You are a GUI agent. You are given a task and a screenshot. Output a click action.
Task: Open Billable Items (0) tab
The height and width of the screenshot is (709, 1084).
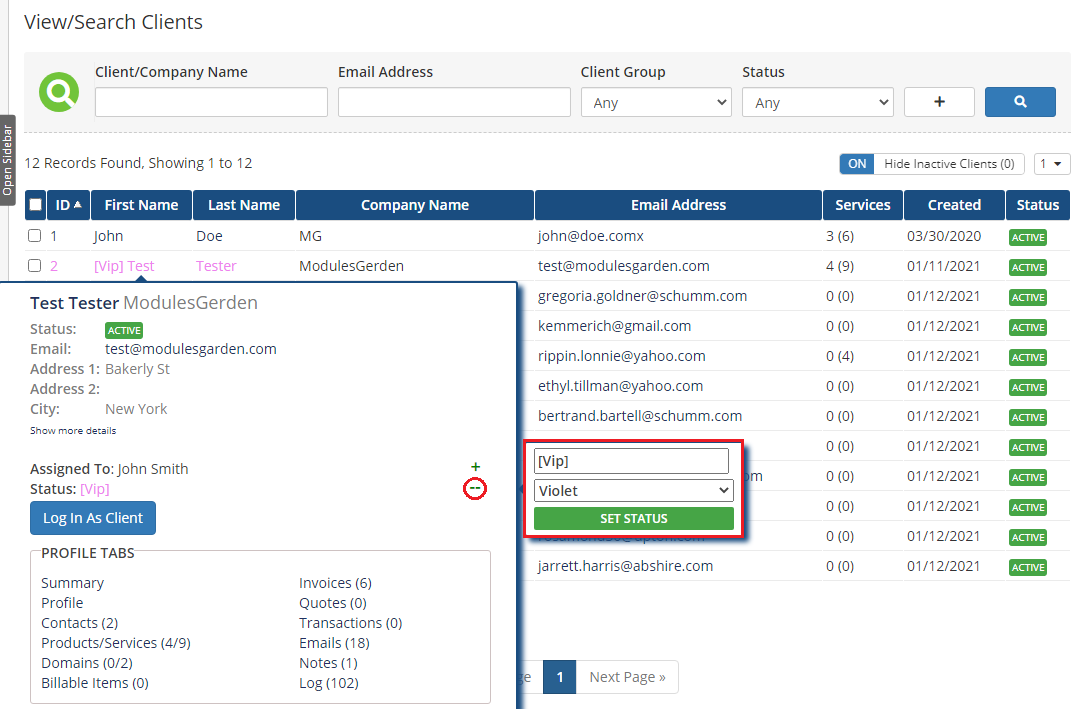[95, 683]
